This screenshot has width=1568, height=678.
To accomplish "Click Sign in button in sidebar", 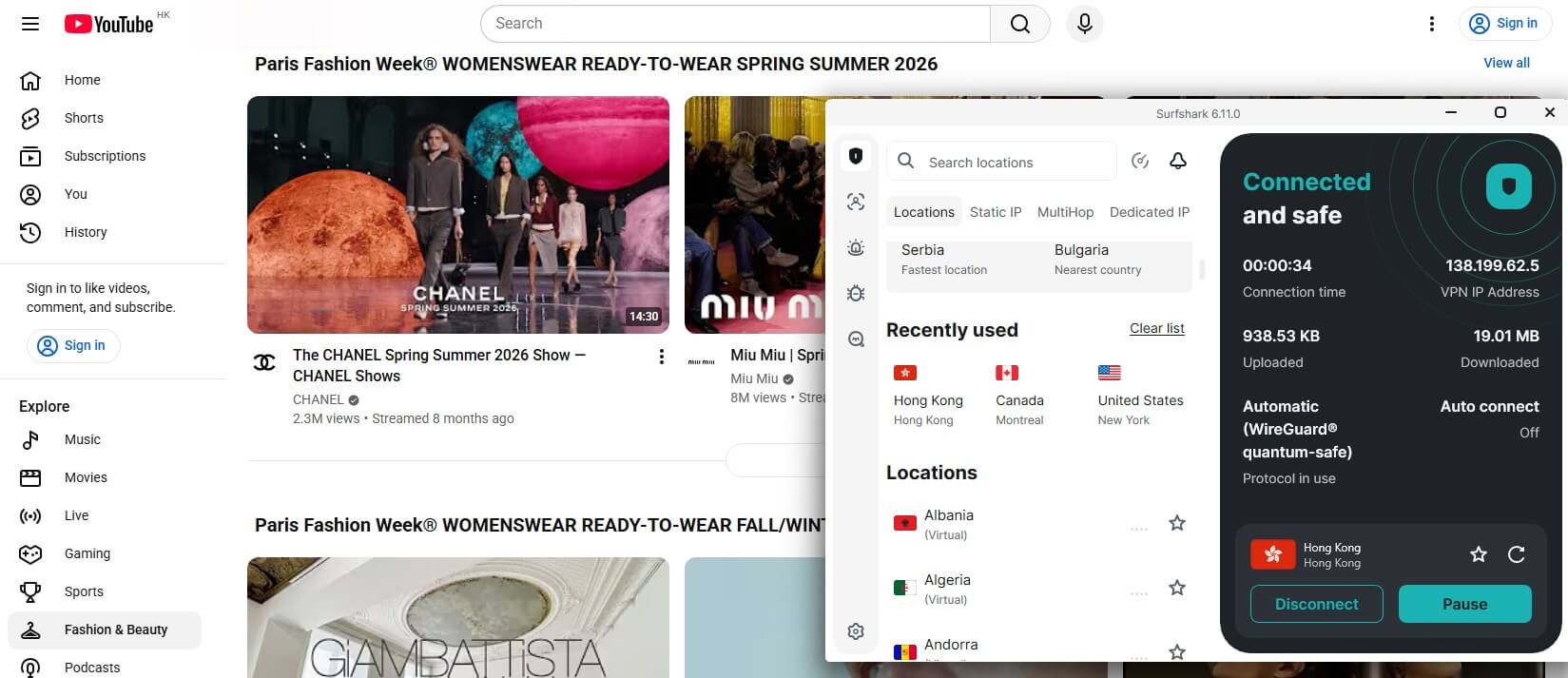I will pyautogui.click(x=72, y=346).
